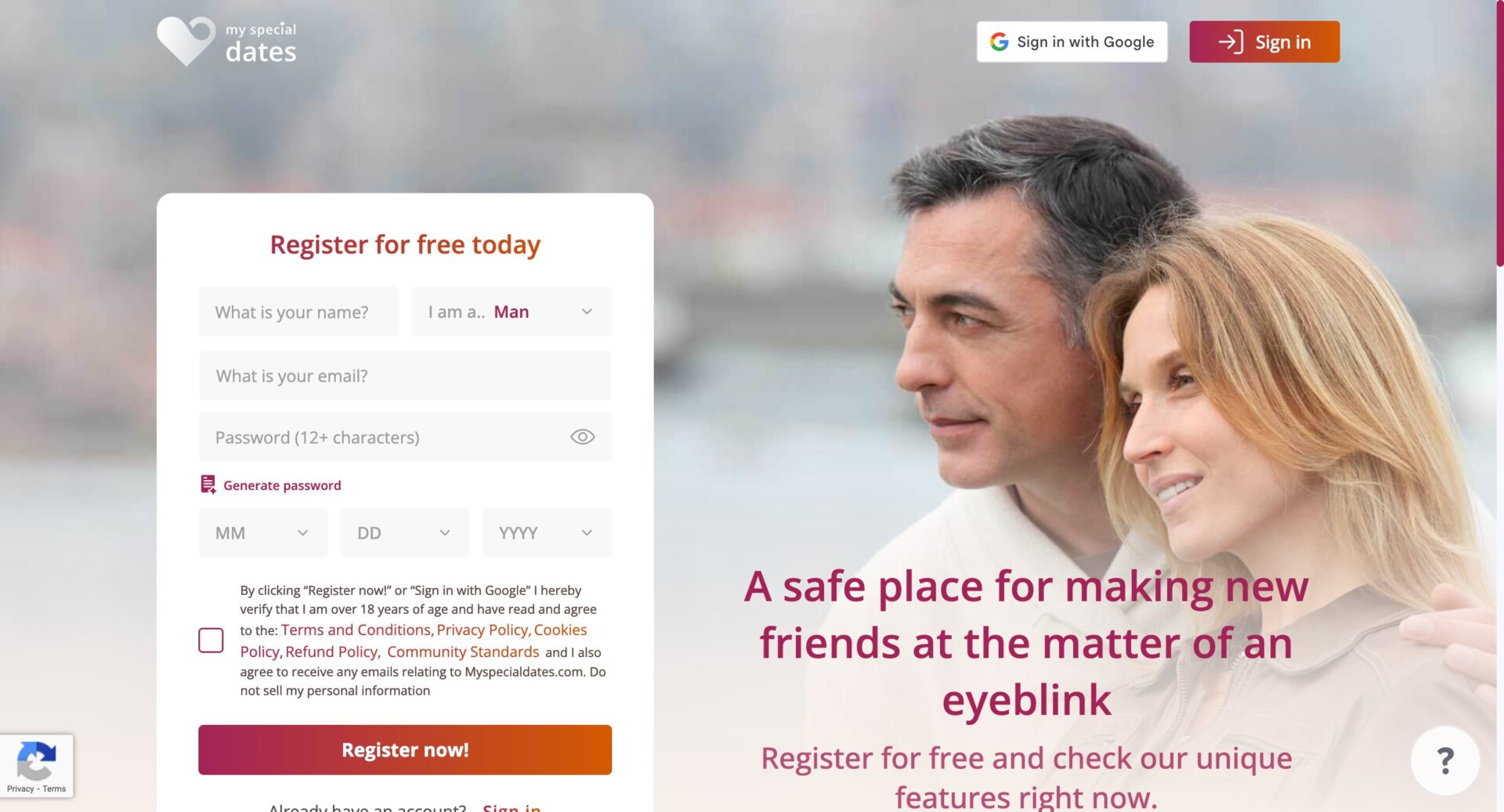Expand the DD day dropdown
The image size is (1504, 812).
click(x=405, y=533)
